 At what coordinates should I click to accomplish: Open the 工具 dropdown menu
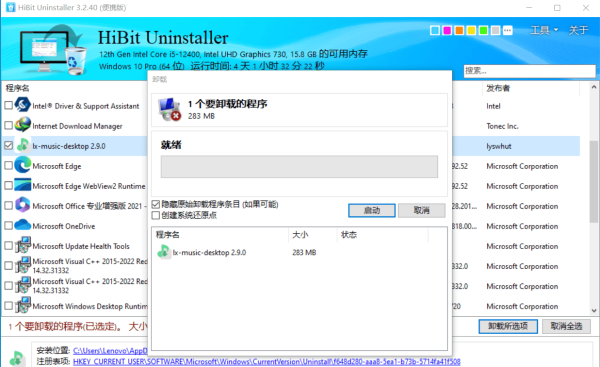click(544, 30)
